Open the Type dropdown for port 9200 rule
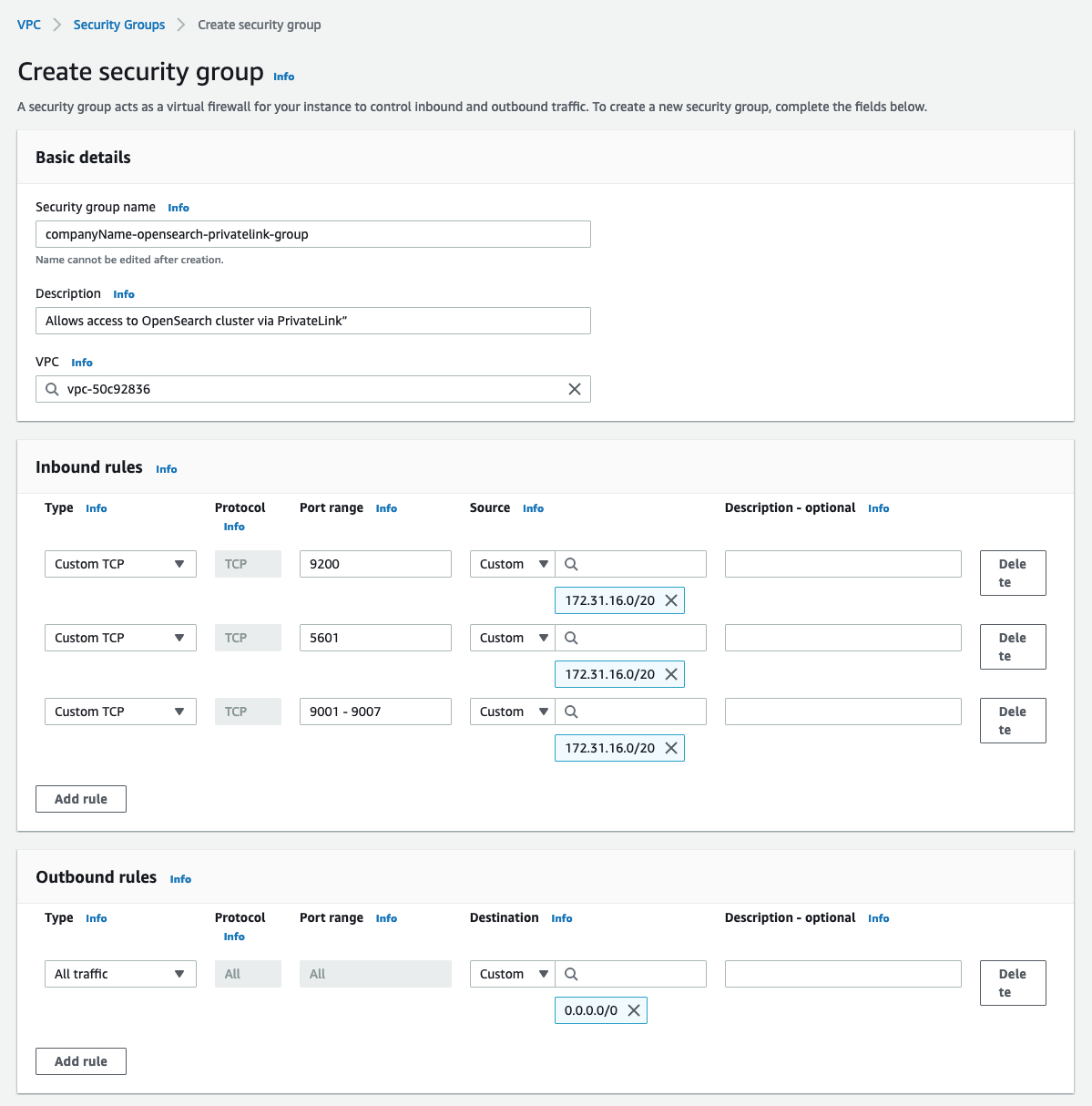 tap(120, 564)
